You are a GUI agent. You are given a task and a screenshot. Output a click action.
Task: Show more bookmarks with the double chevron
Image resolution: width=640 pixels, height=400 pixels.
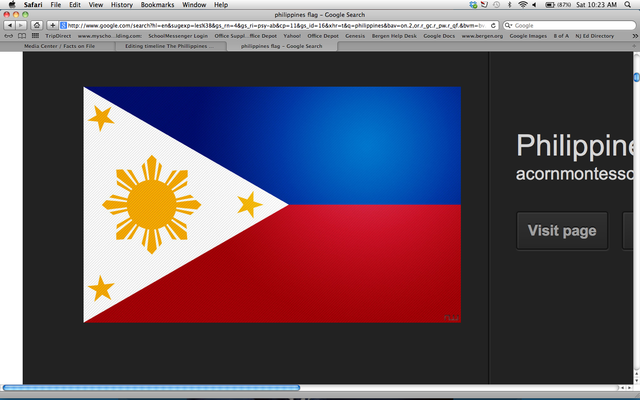[x=635, y=36]
